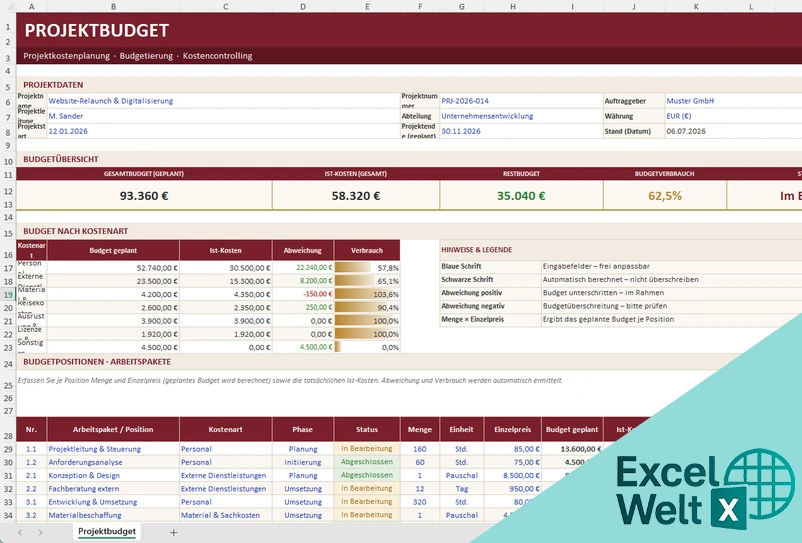Select column E header

(x=367, y=6)
